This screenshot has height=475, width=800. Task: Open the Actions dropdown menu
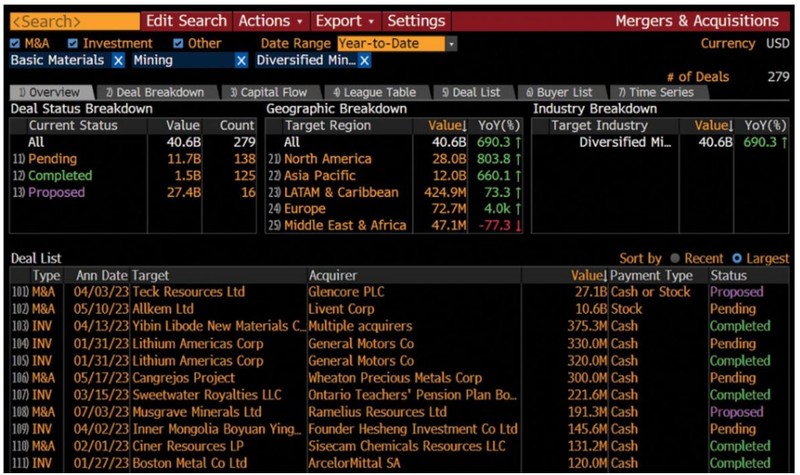coord(271,21)
